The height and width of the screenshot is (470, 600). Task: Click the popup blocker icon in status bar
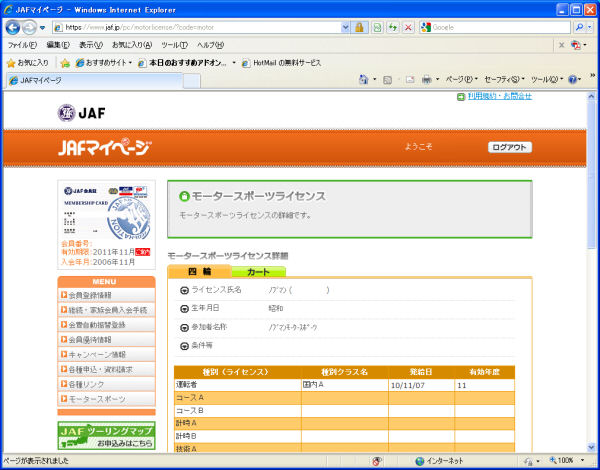(x=377, y=461)
